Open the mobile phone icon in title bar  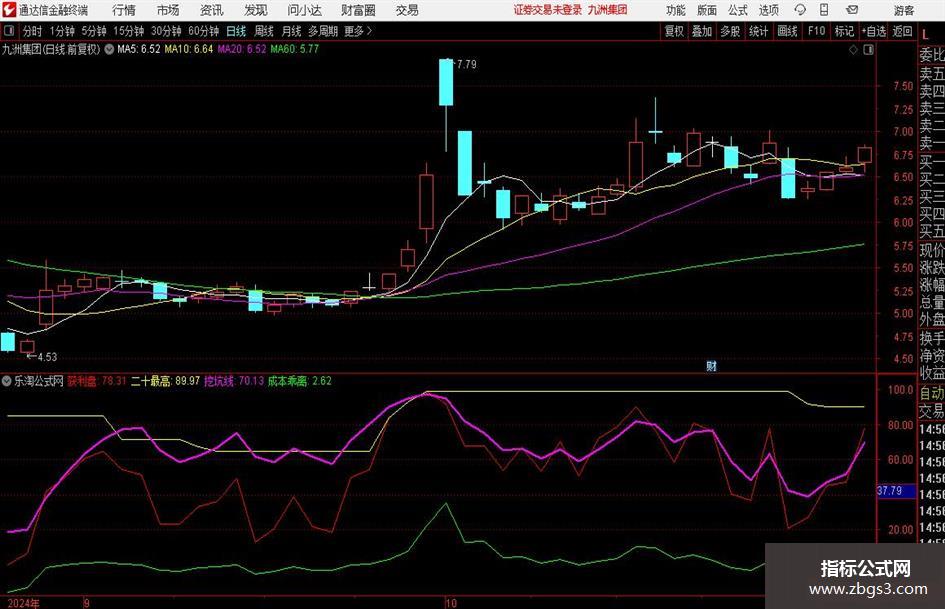click(x=824, y=10)
